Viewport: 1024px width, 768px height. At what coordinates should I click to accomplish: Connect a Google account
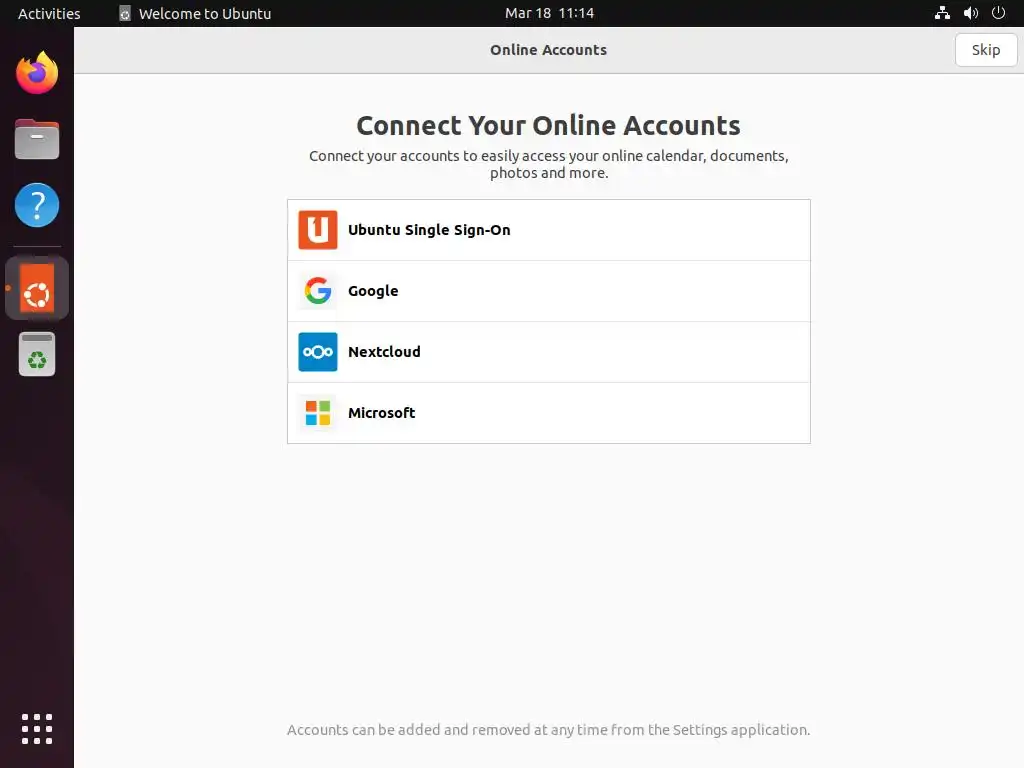click(549, 291)
